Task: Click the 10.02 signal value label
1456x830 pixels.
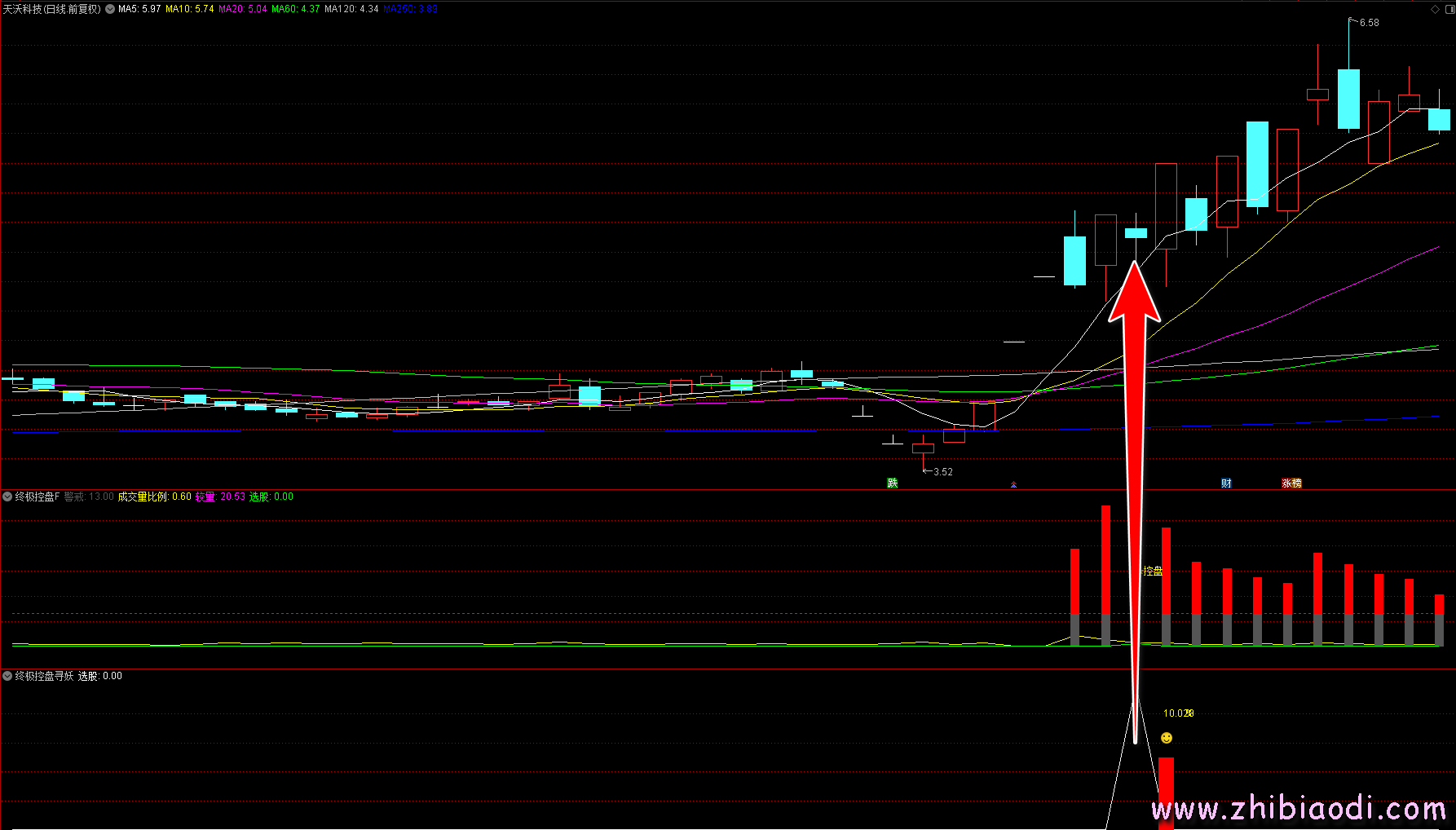Action: click(x=1178, y=713)
